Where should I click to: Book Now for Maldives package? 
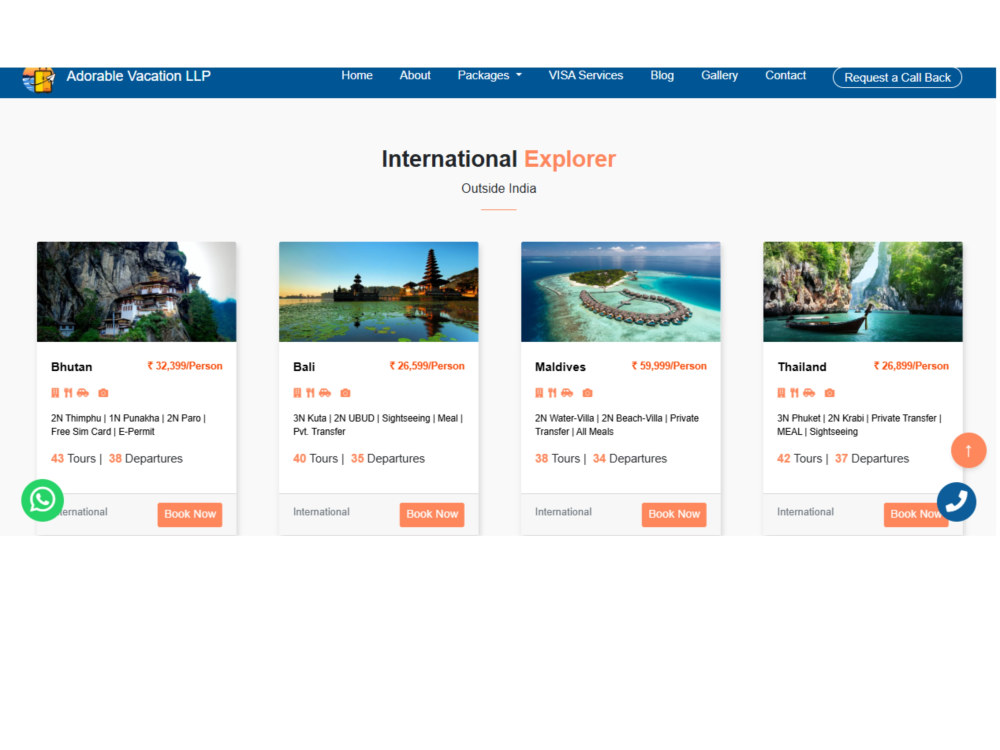pos(674,514)
